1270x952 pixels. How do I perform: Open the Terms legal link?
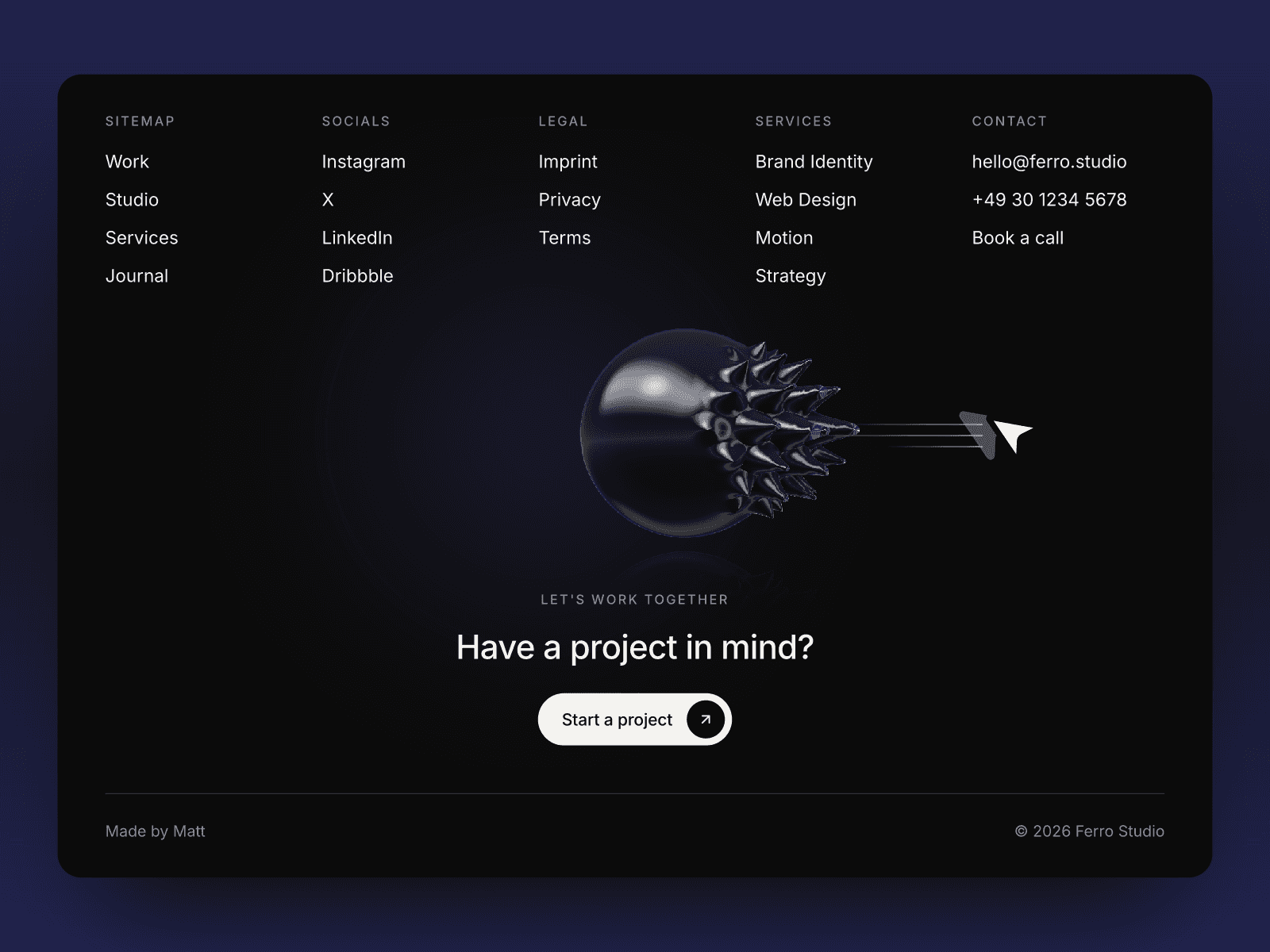pos(564,238)
